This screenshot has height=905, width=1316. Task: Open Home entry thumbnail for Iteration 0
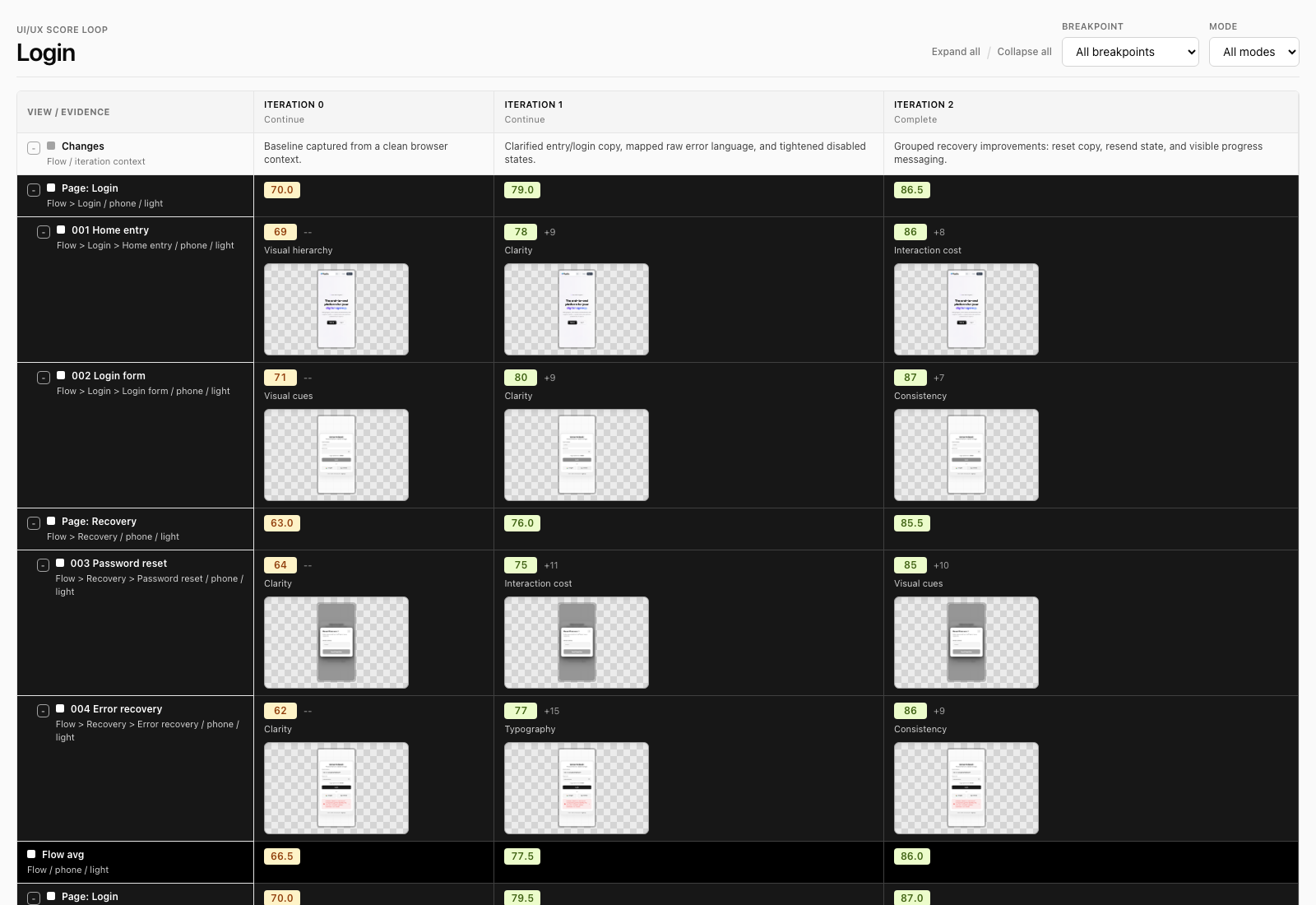click(336, 309)
